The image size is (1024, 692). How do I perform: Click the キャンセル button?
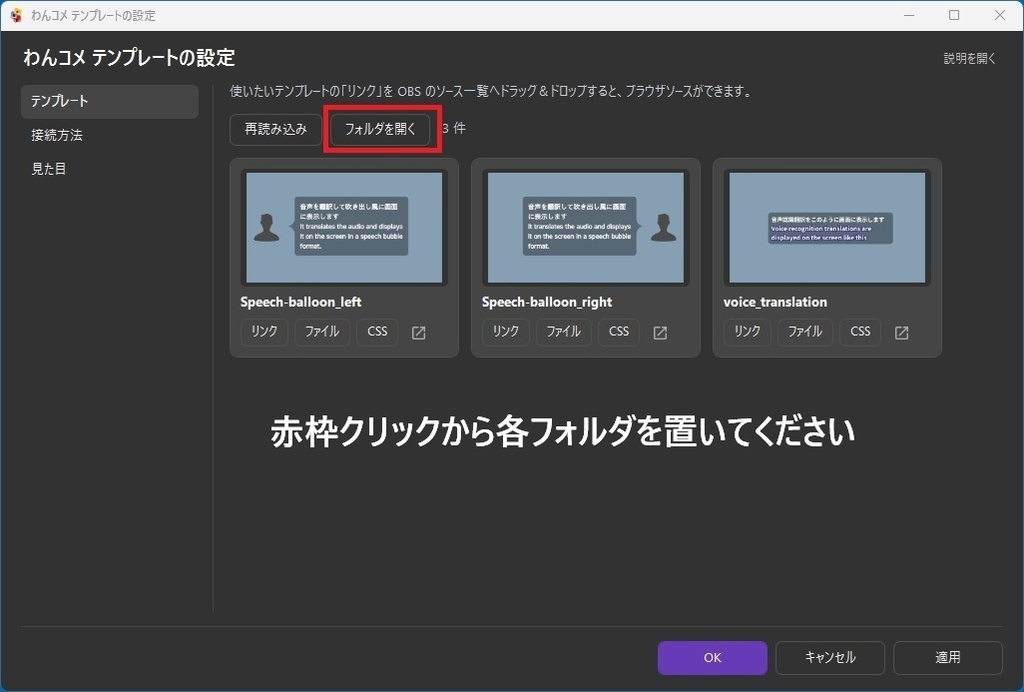pyautogui.click(x=830, y=657)
